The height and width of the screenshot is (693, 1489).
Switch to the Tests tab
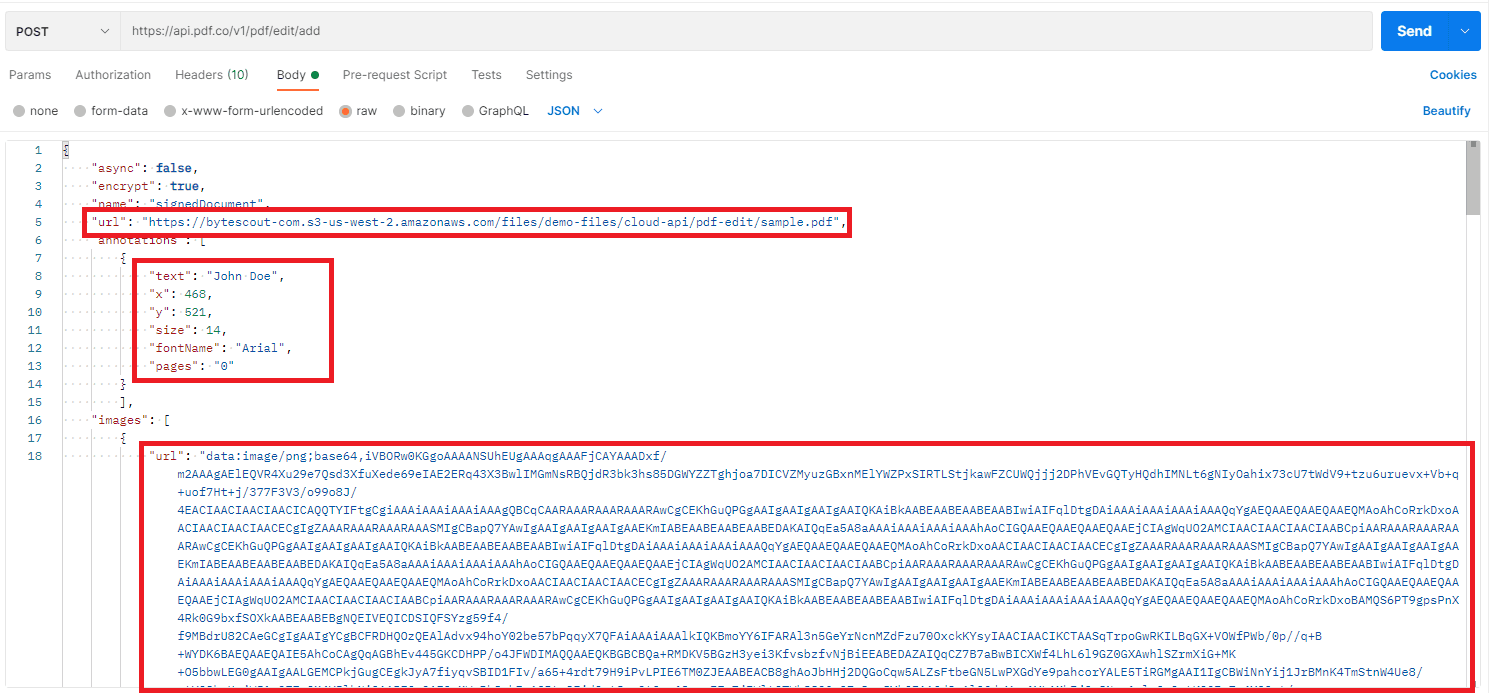pos(486,75)
